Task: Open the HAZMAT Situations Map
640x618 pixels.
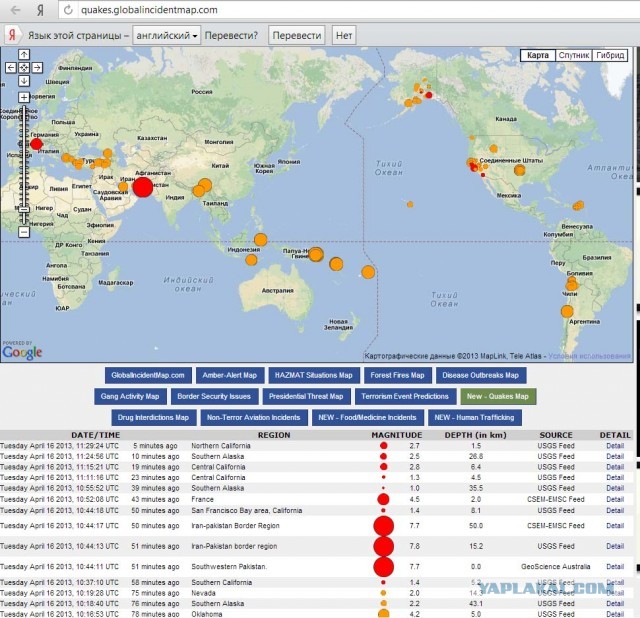Action: (313, 375)
